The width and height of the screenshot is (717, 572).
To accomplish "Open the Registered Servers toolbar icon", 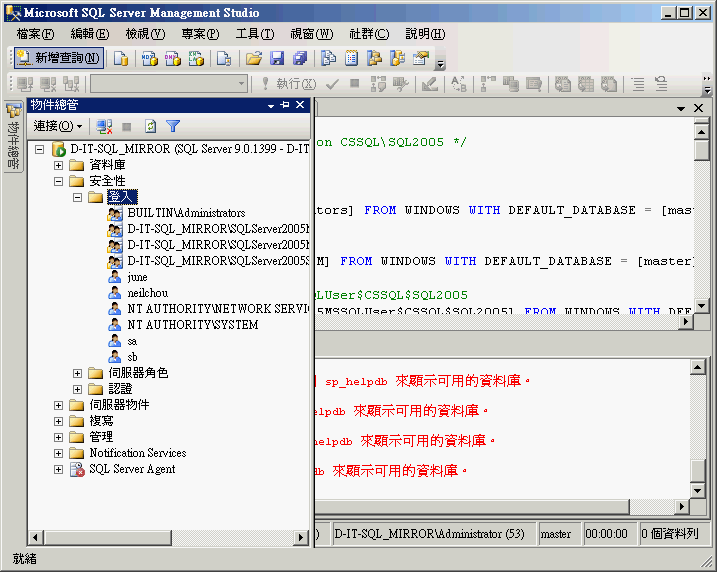I will click(328, 58).
